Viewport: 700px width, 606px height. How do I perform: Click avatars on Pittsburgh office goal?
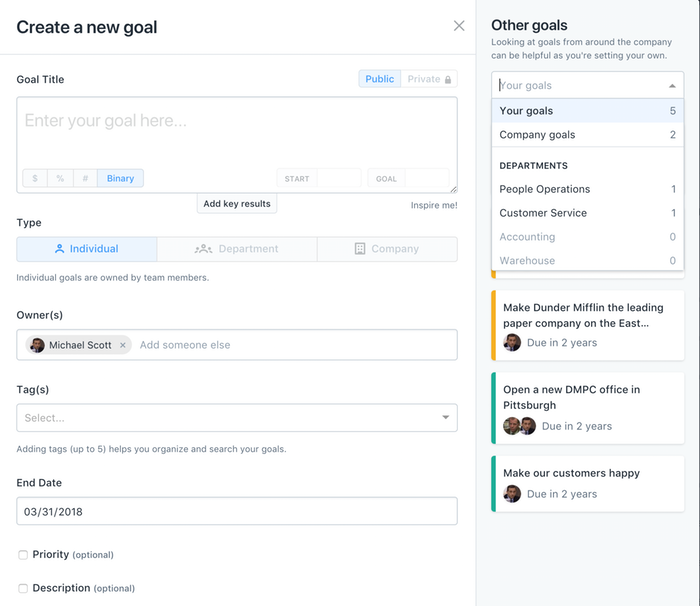tap(520, 426)
